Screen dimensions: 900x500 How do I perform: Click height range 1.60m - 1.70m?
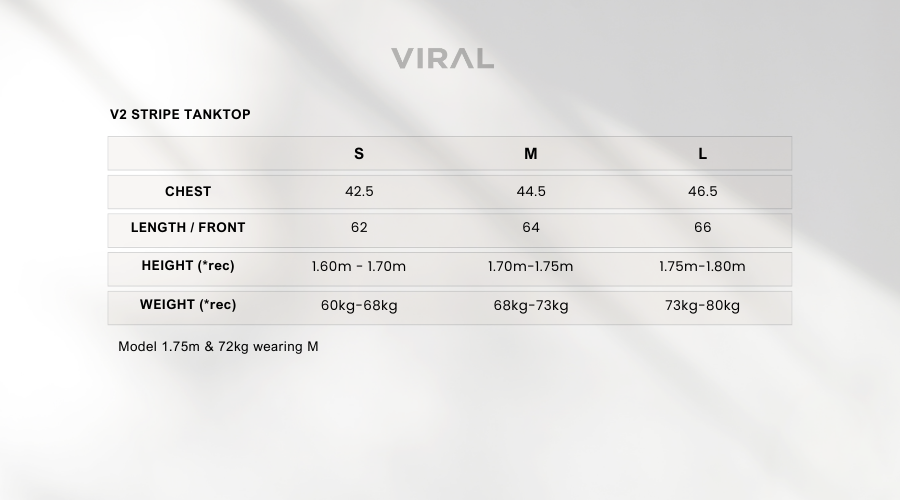click(359, 266)
